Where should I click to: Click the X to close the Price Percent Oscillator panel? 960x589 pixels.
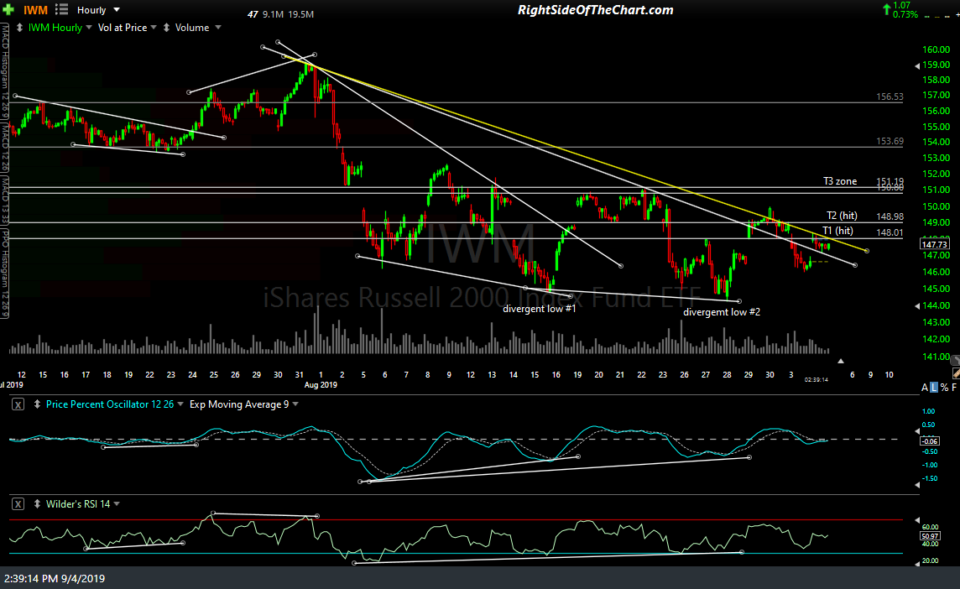pos(17,404)
